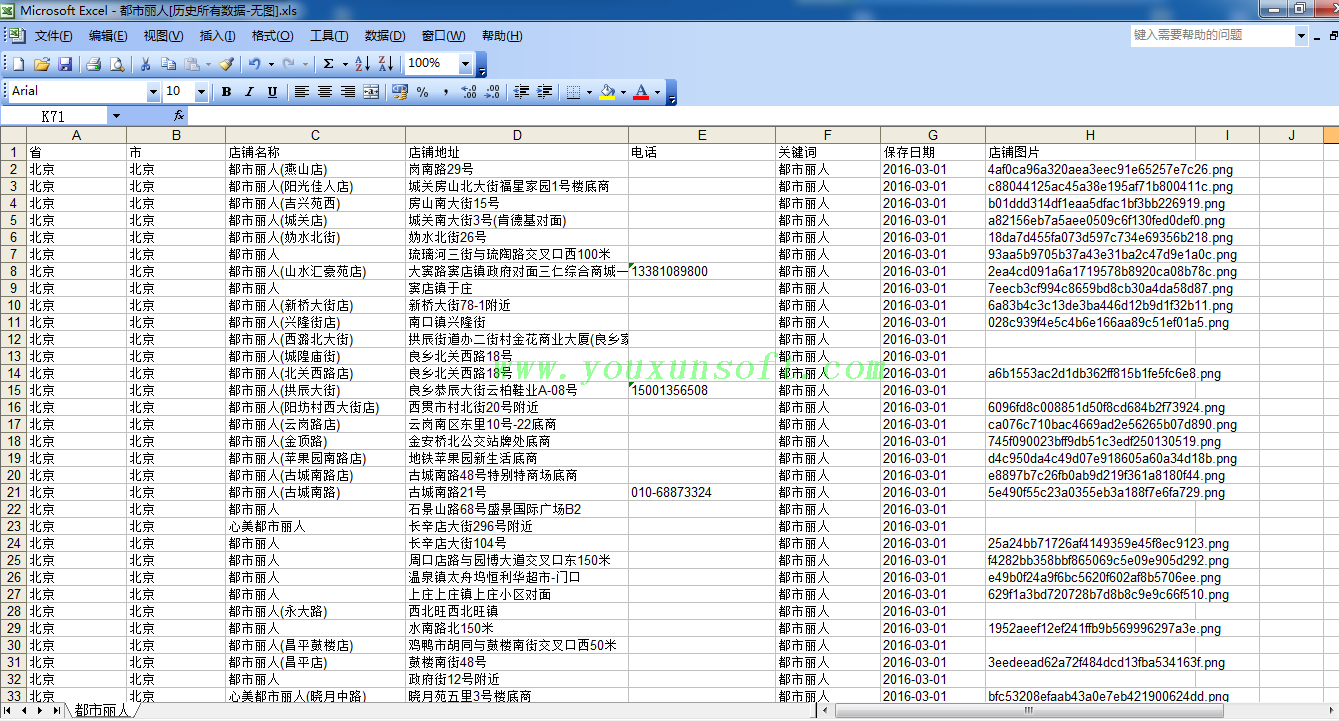This screenshot has height=721, width=1339.
Task: Click the Borders icon
Action: click(x=572, y=92)
